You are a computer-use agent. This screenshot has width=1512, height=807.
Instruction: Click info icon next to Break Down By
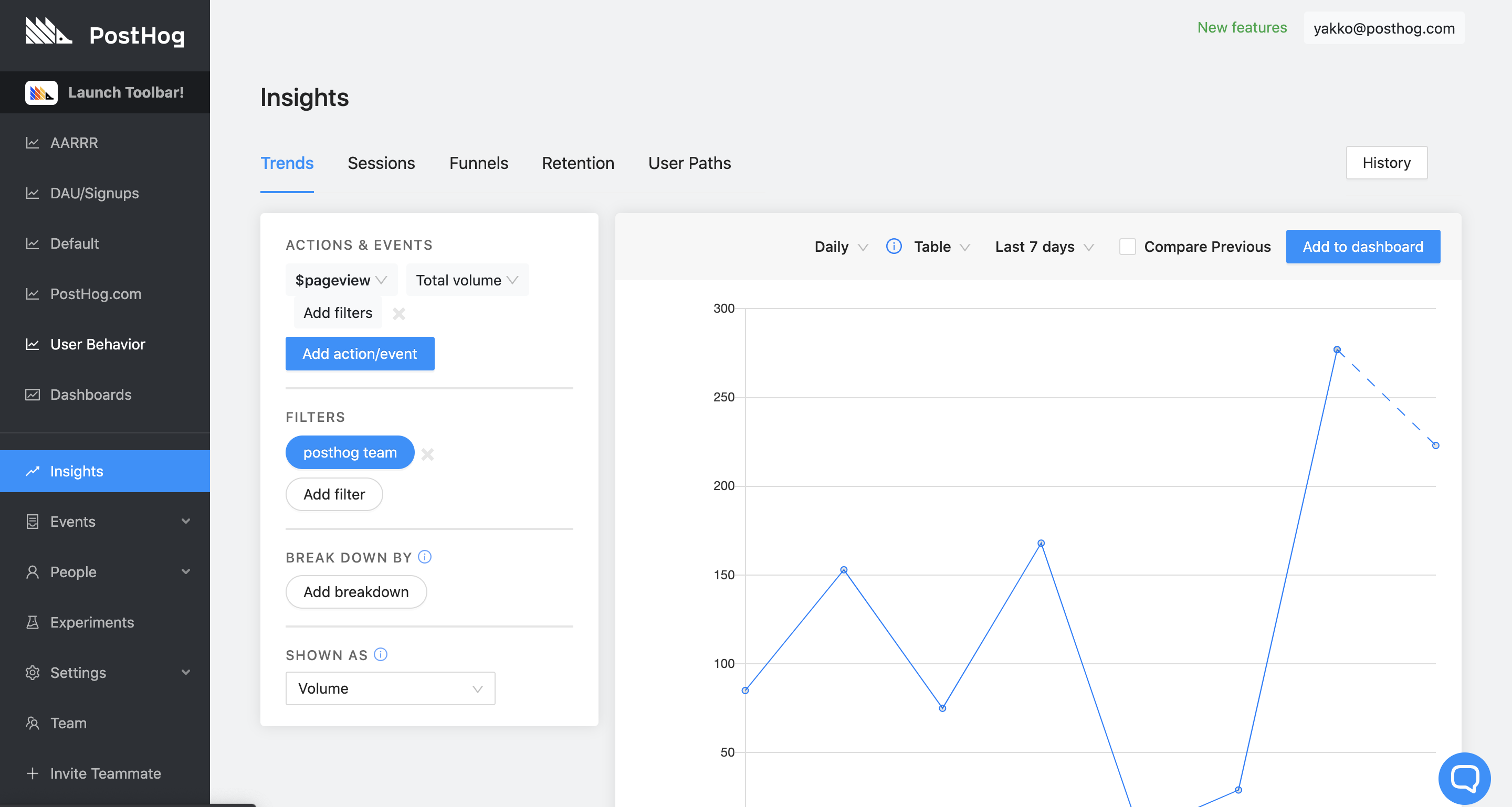click(x=425, y=557)
